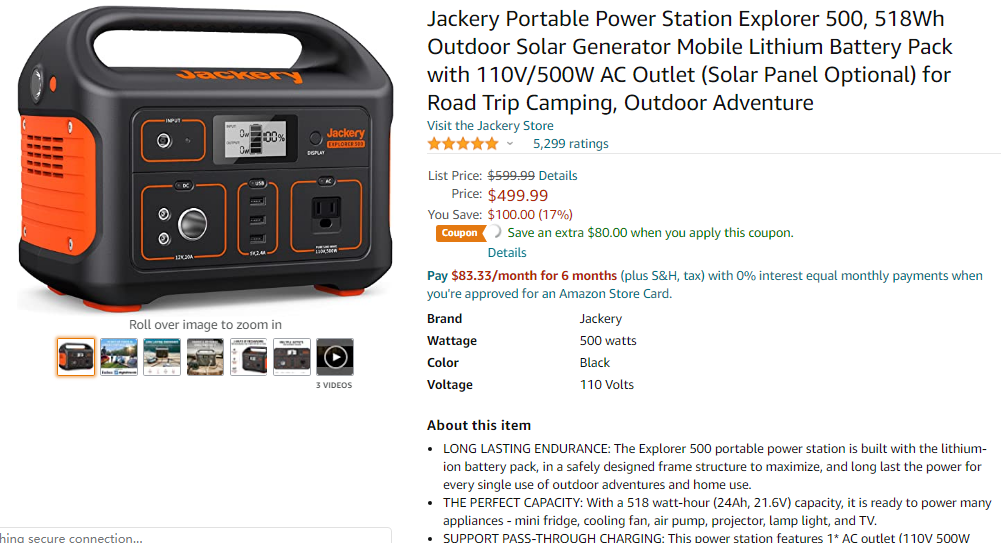
Task: Click the 3 VIDEOS label
Action: (334, 385)
